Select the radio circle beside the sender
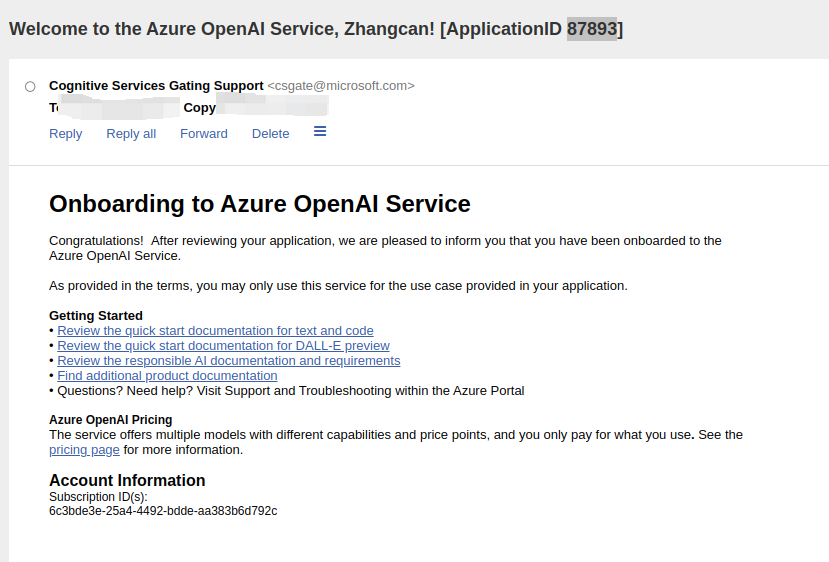 coord(30,87)
